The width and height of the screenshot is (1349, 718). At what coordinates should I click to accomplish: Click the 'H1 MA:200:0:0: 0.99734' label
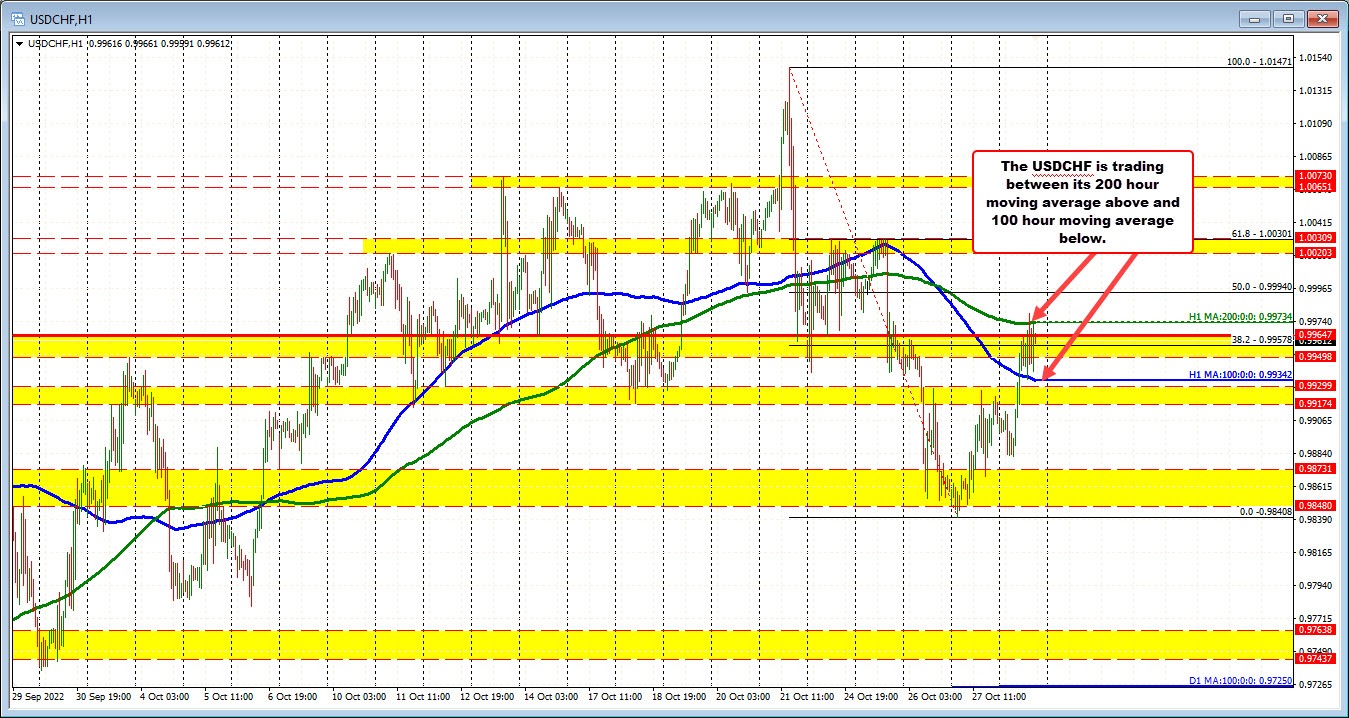pos(1241,316)
